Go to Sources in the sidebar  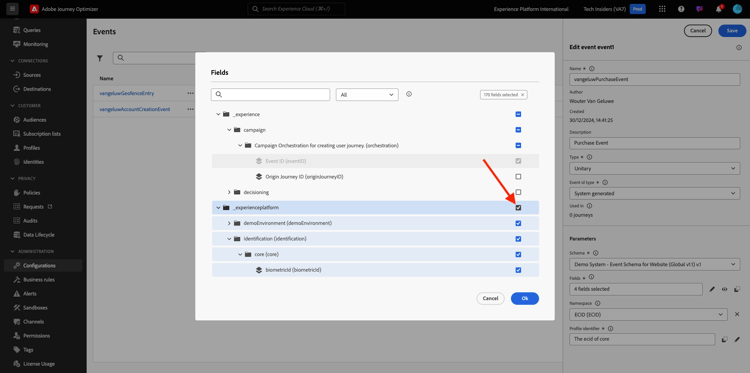point(32,75)
